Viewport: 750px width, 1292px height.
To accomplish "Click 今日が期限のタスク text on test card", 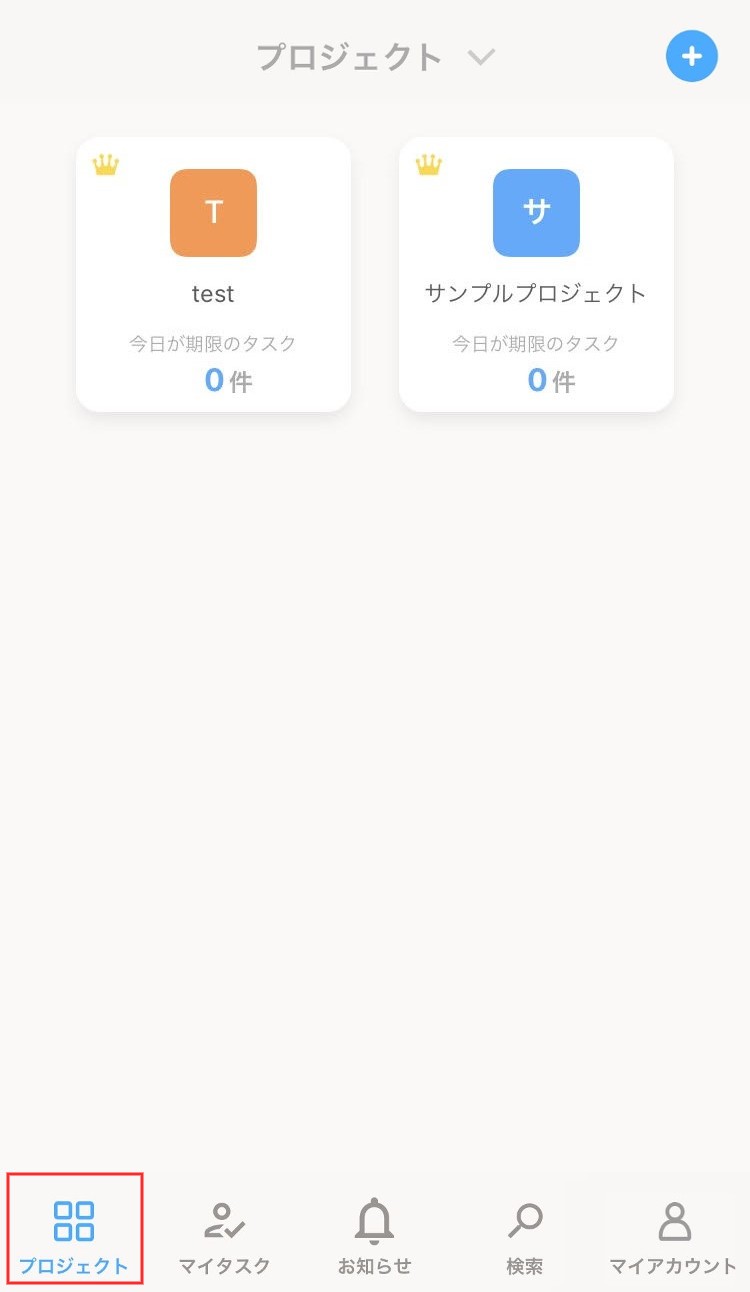I will [x=213, y=344].
